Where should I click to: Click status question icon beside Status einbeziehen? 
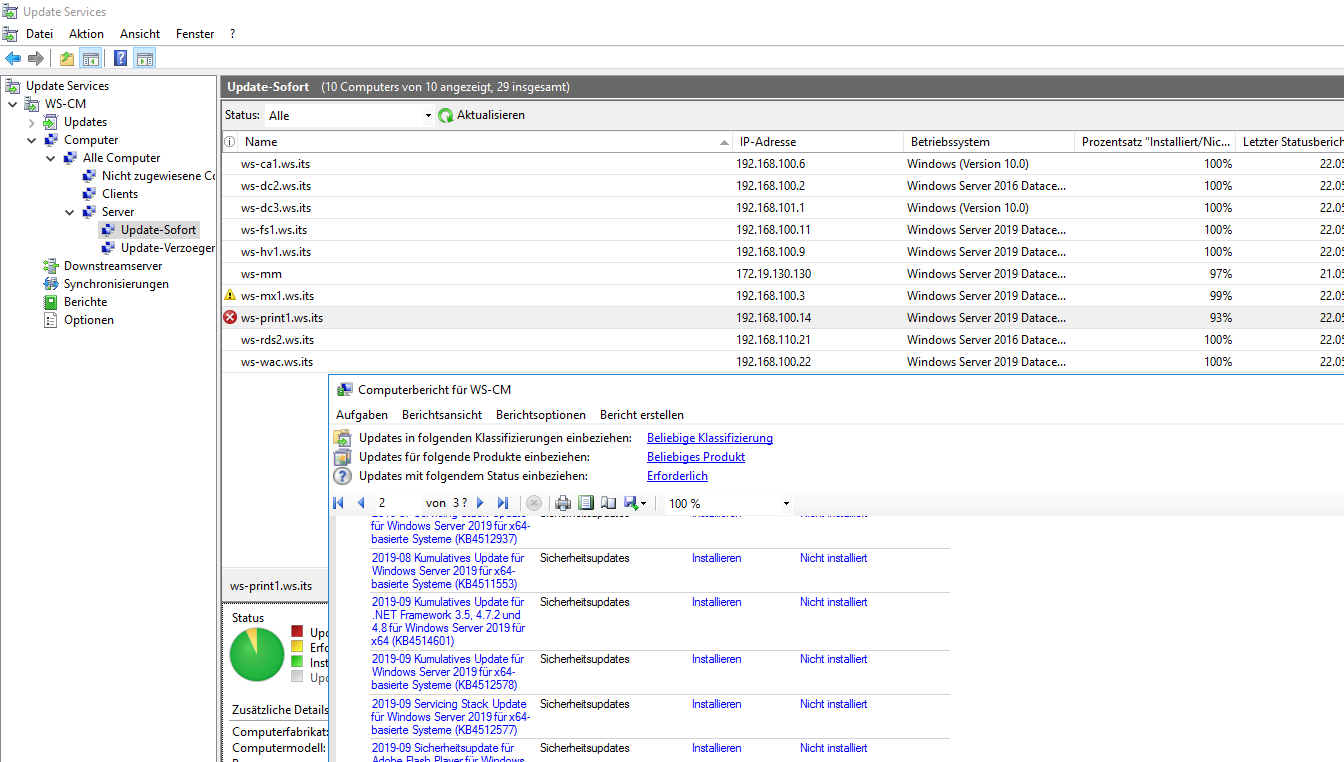(x=342, y=476)
